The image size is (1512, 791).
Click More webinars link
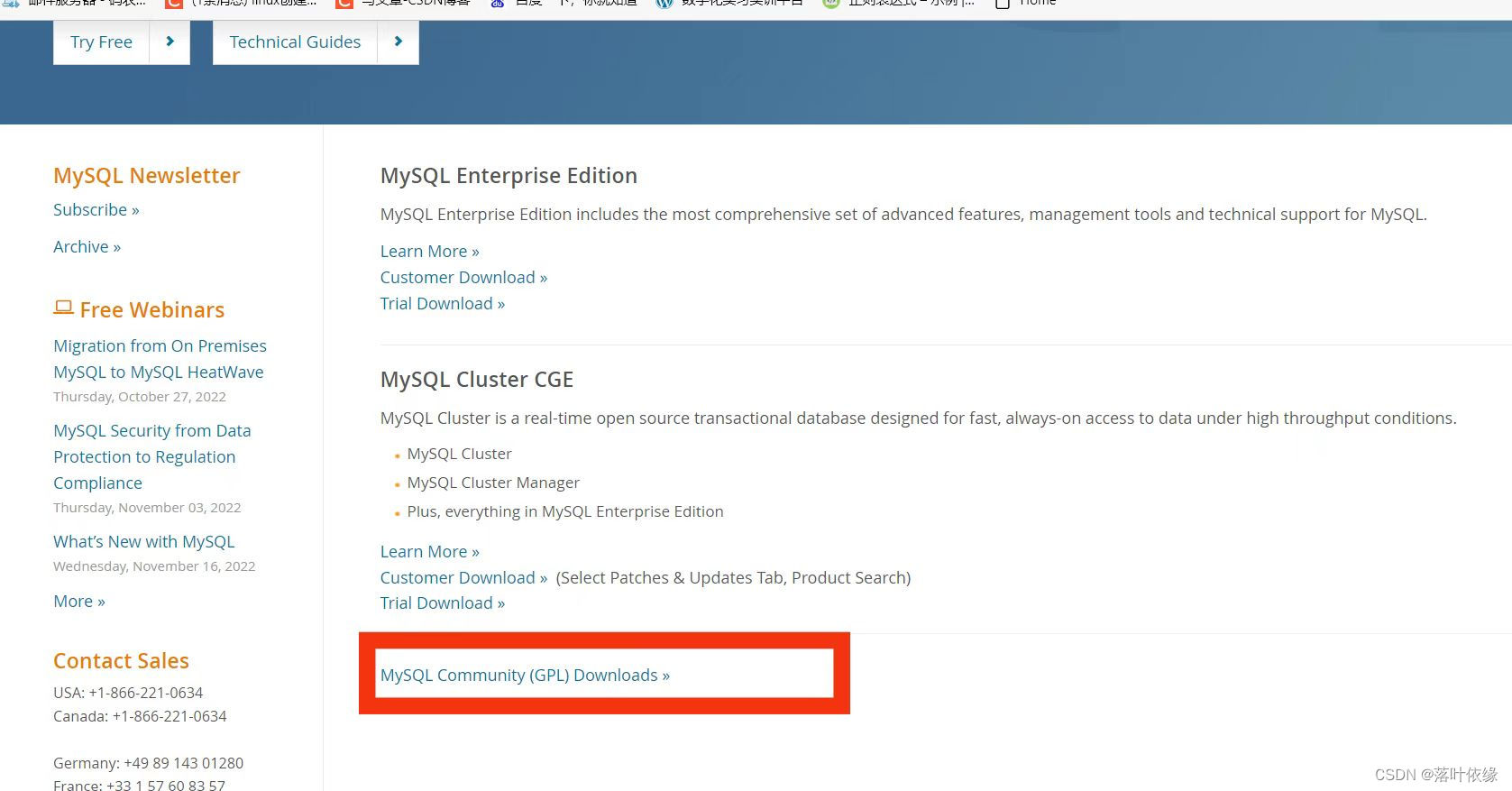pyautogui.click(x=79, y=602)
